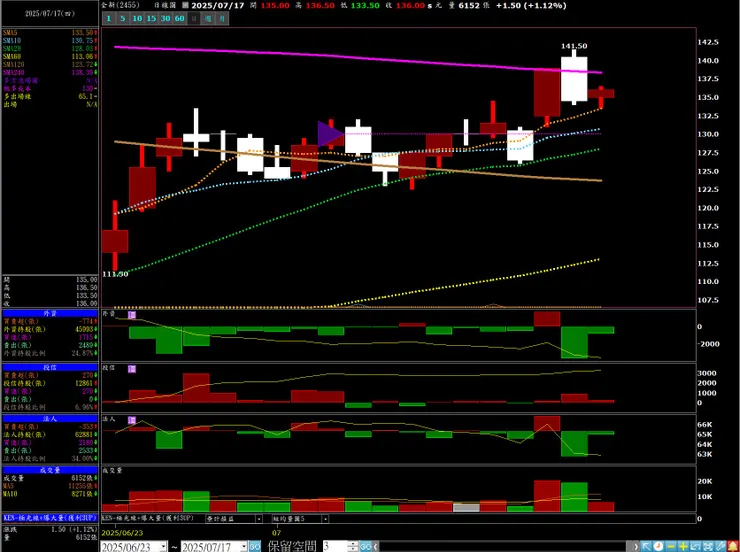The height and width of the screenshot is (552, 740).
Task: Open the second indicator dropdown ending in 5
Action: coord(325,519)
